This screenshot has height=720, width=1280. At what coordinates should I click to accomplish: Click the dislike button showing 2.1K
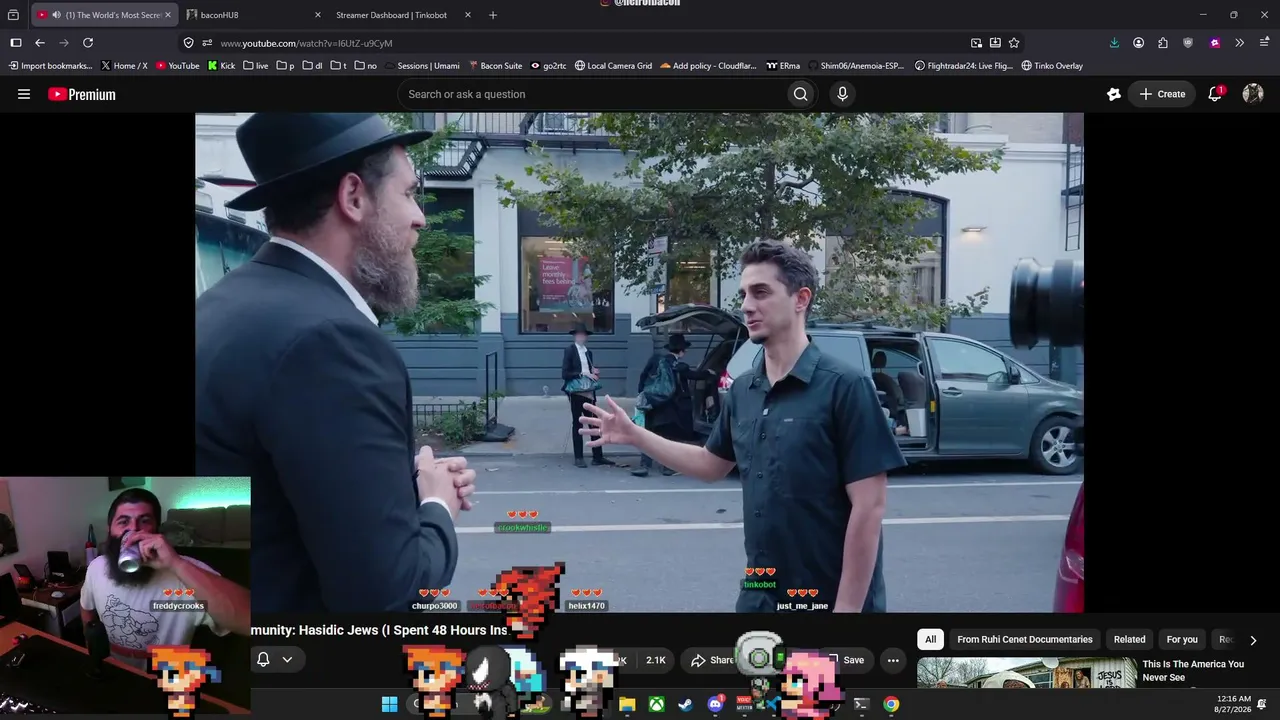pos(653,660)
